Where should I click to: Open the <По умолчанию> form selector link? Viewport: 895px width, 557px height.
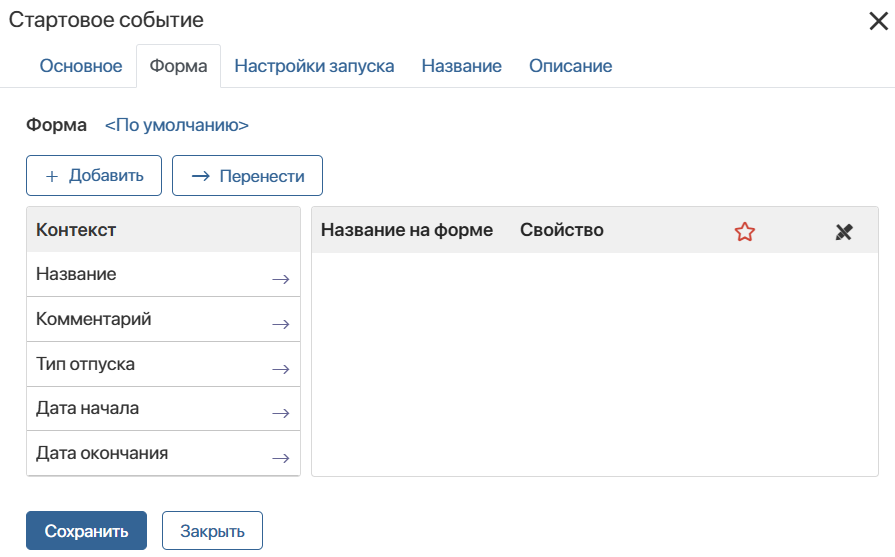click(177, 125)
